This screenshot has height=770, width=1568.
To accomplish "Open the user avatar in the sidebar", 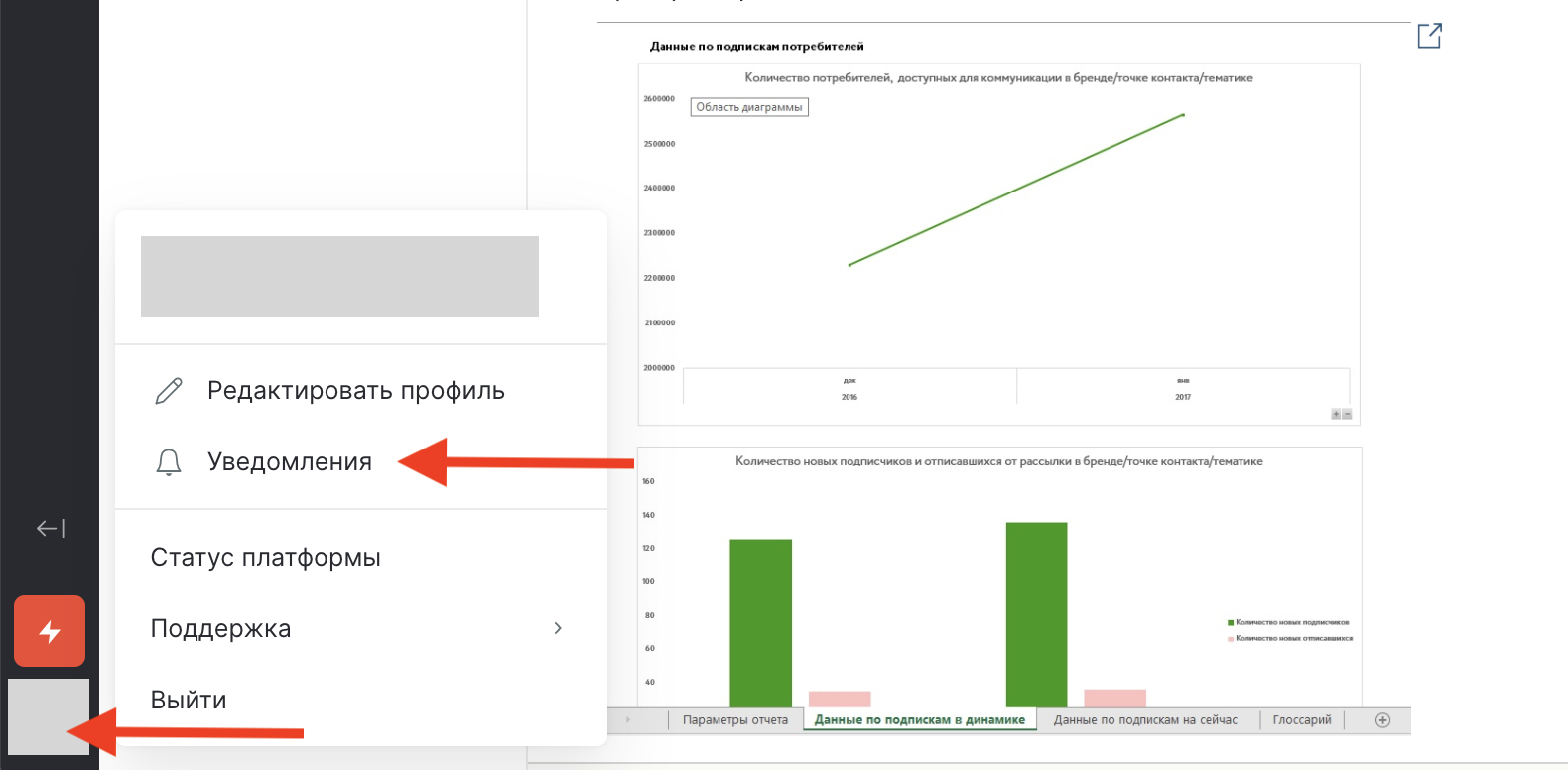I will tap(49, 716).
